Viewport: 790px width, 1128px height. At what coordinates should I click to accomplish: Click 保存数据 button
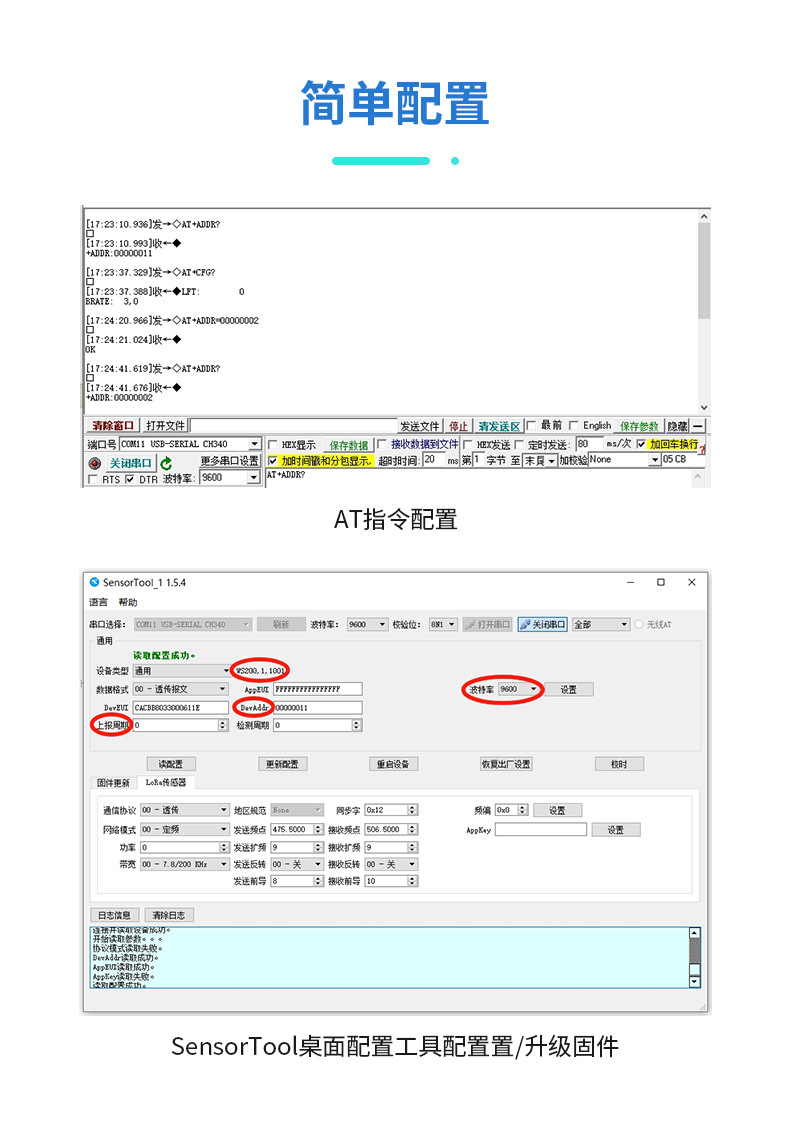click(x=348, y=445)
